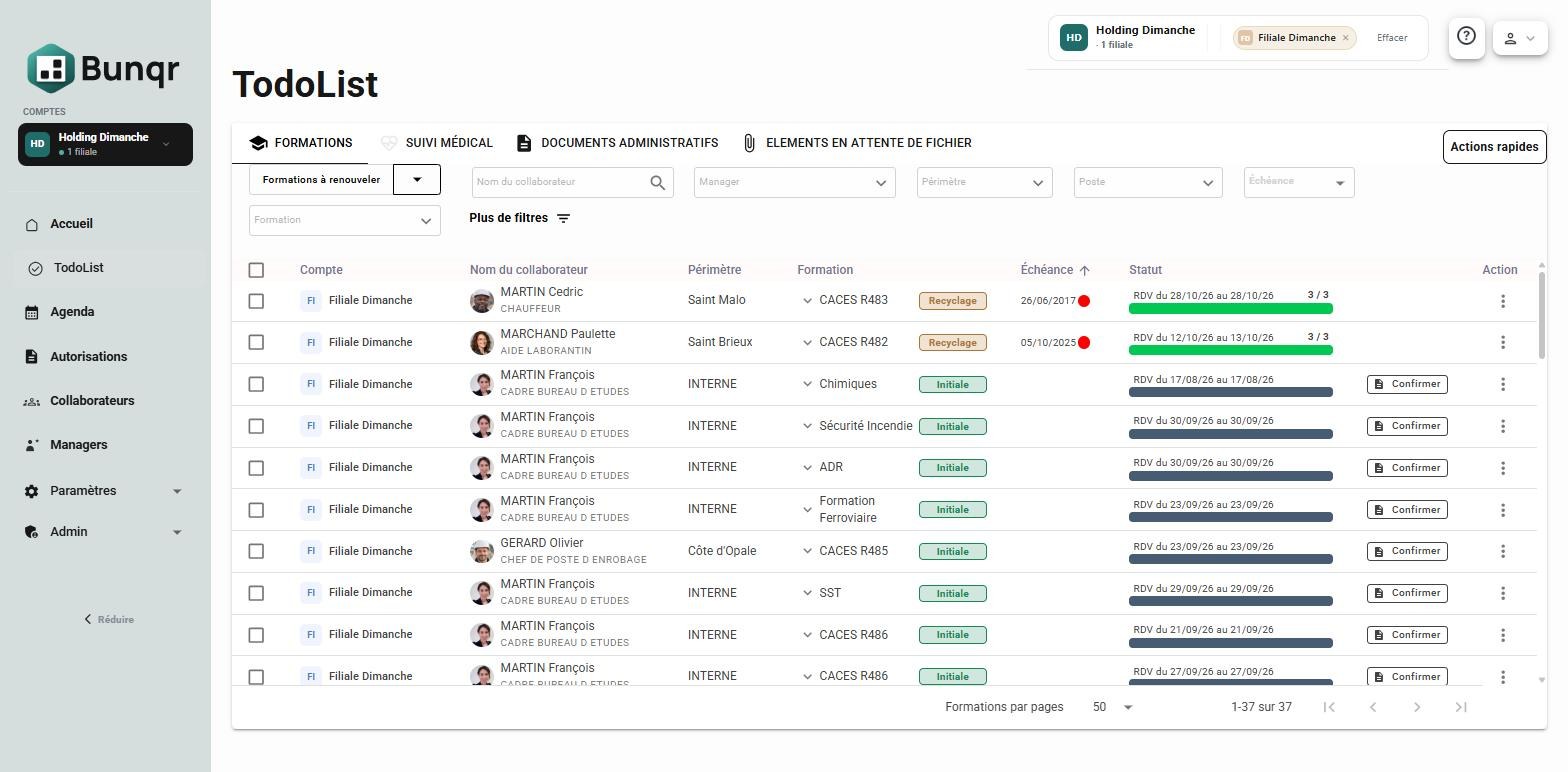Image resolution: width=1568 pixels, height=772 pixels.
Task: Click the search magnifier in collaborator field
Action: [x=657, y=182]
